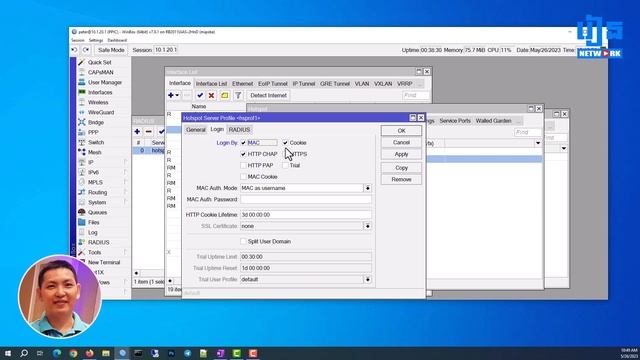Viewport: 640px width, 360px height.
Task: Toggle the Split User Domain checkbox
Action: point(243,241)
